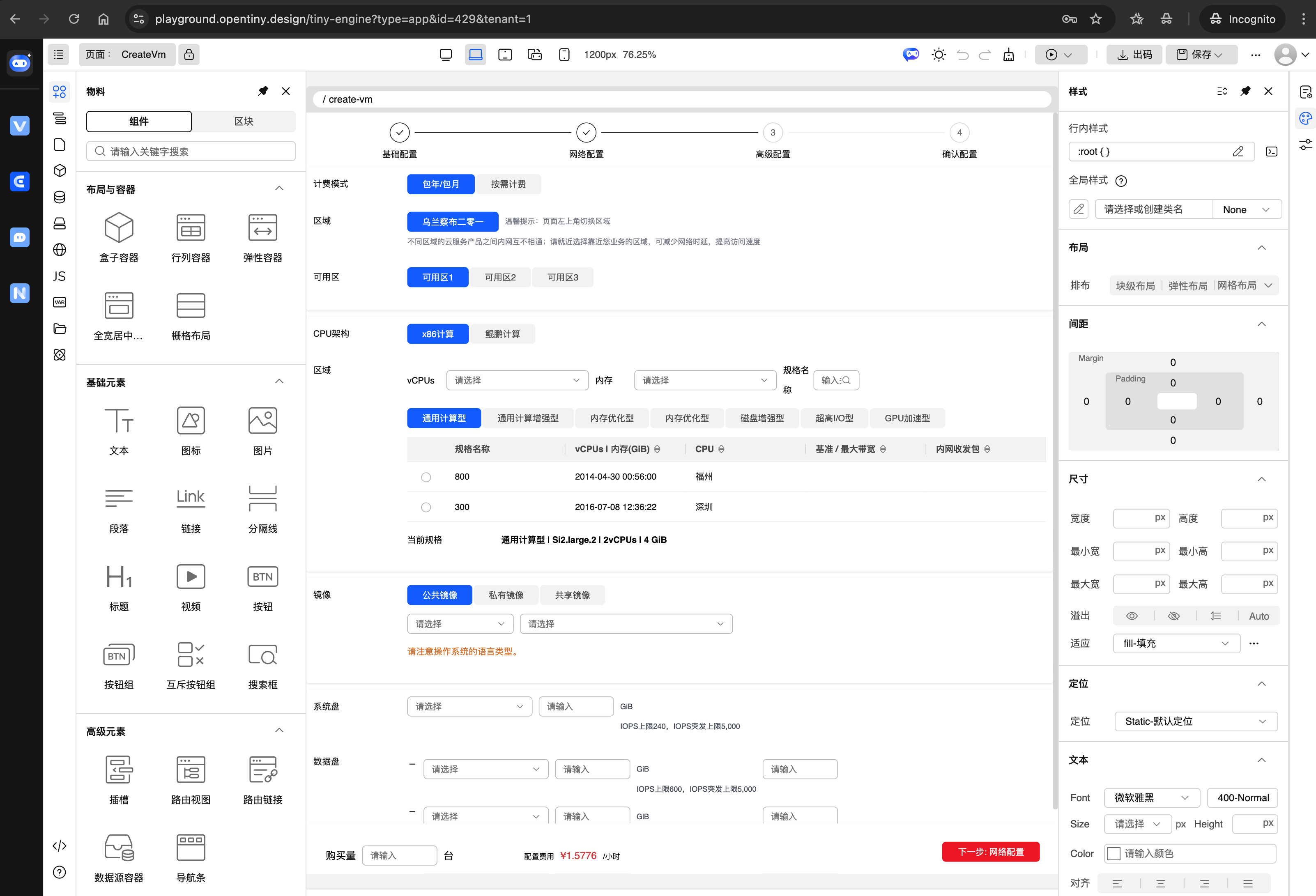
Task: Select the 私有镜像 tab
Action: (x=506, y=595)
